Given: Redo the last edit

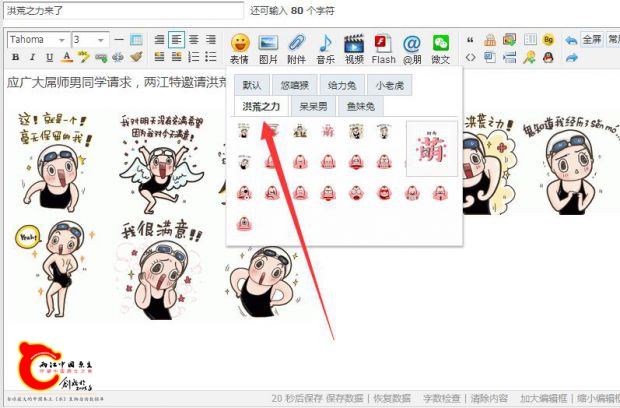Looking at the screenshot, I should 571,58.
